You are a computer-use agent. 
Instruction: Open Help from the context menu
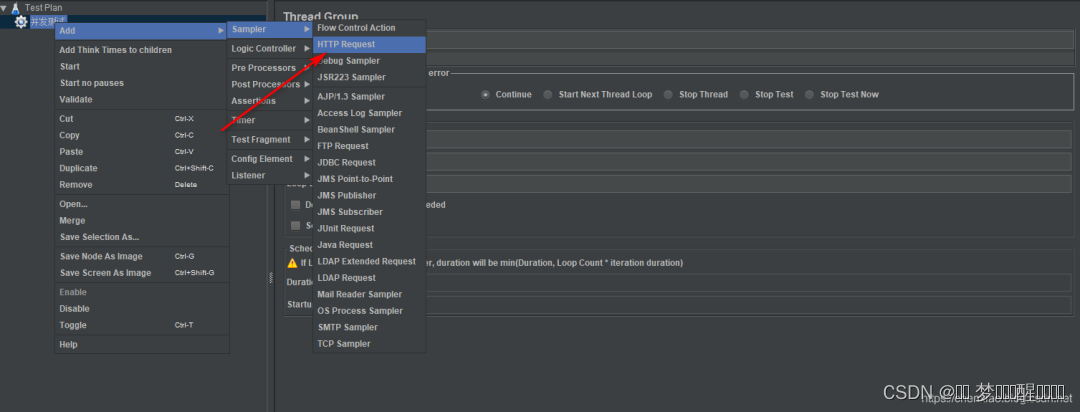click(x=142, y=344)
